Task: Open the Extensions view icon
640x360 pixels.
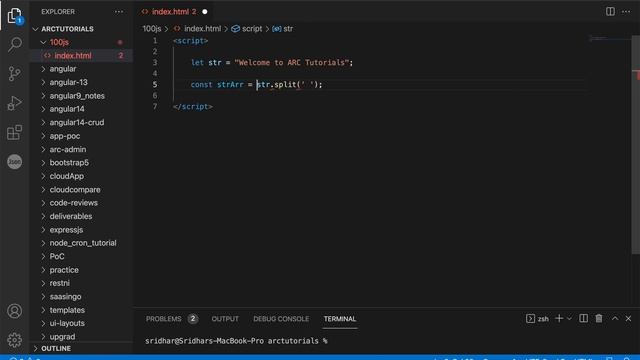Action: point(15,132)
